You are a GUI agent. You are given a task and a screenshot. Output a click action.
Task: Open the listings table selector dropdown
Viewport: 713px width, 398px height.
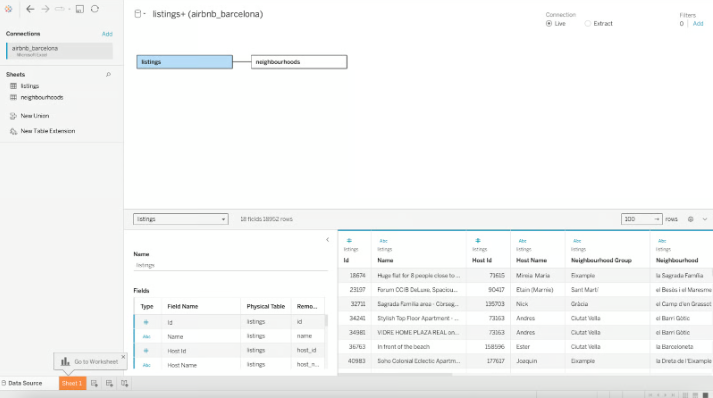pos(181,219)
